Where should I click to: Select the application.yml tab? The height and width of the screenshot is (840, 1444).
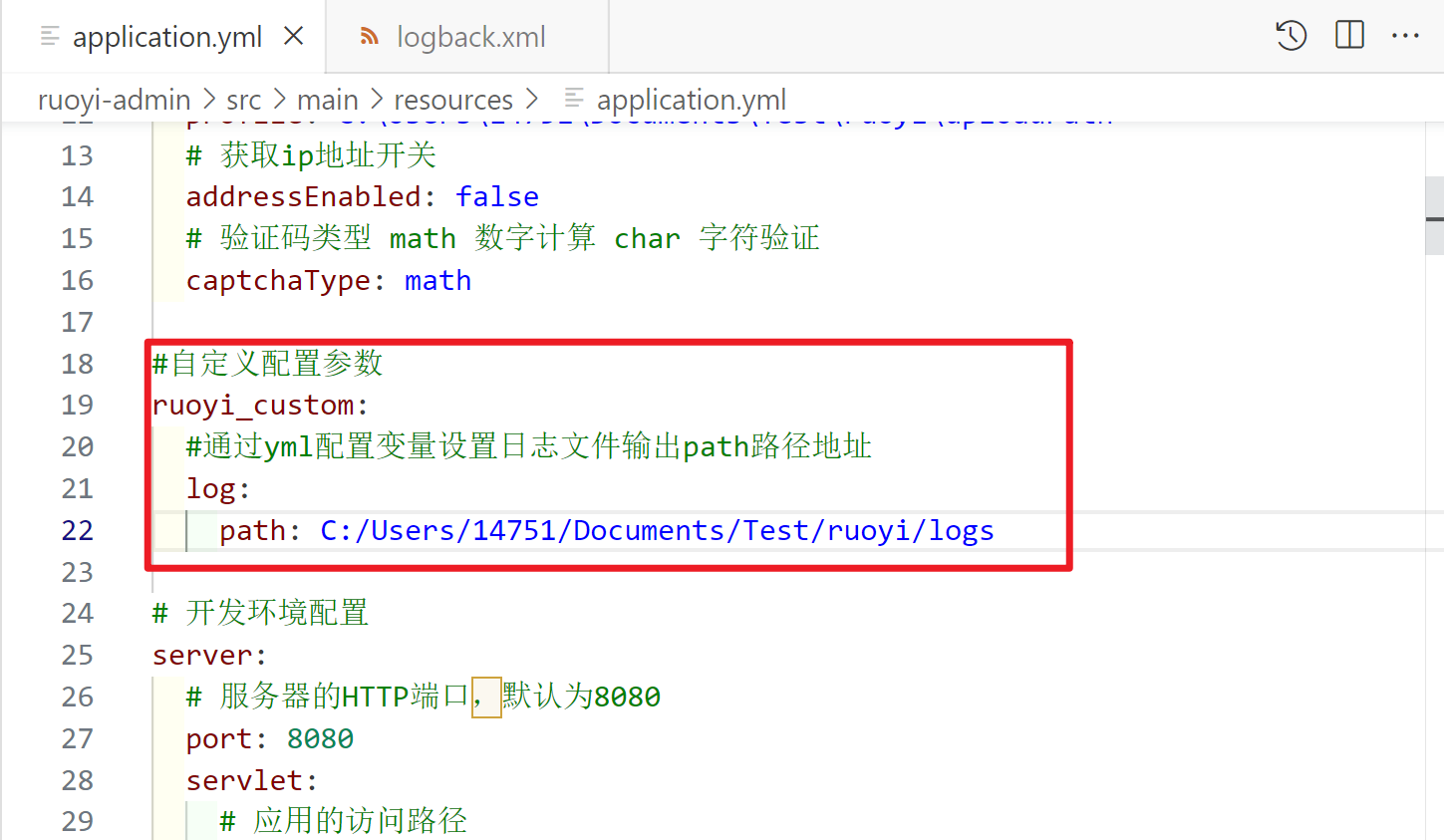click(166, 38)
